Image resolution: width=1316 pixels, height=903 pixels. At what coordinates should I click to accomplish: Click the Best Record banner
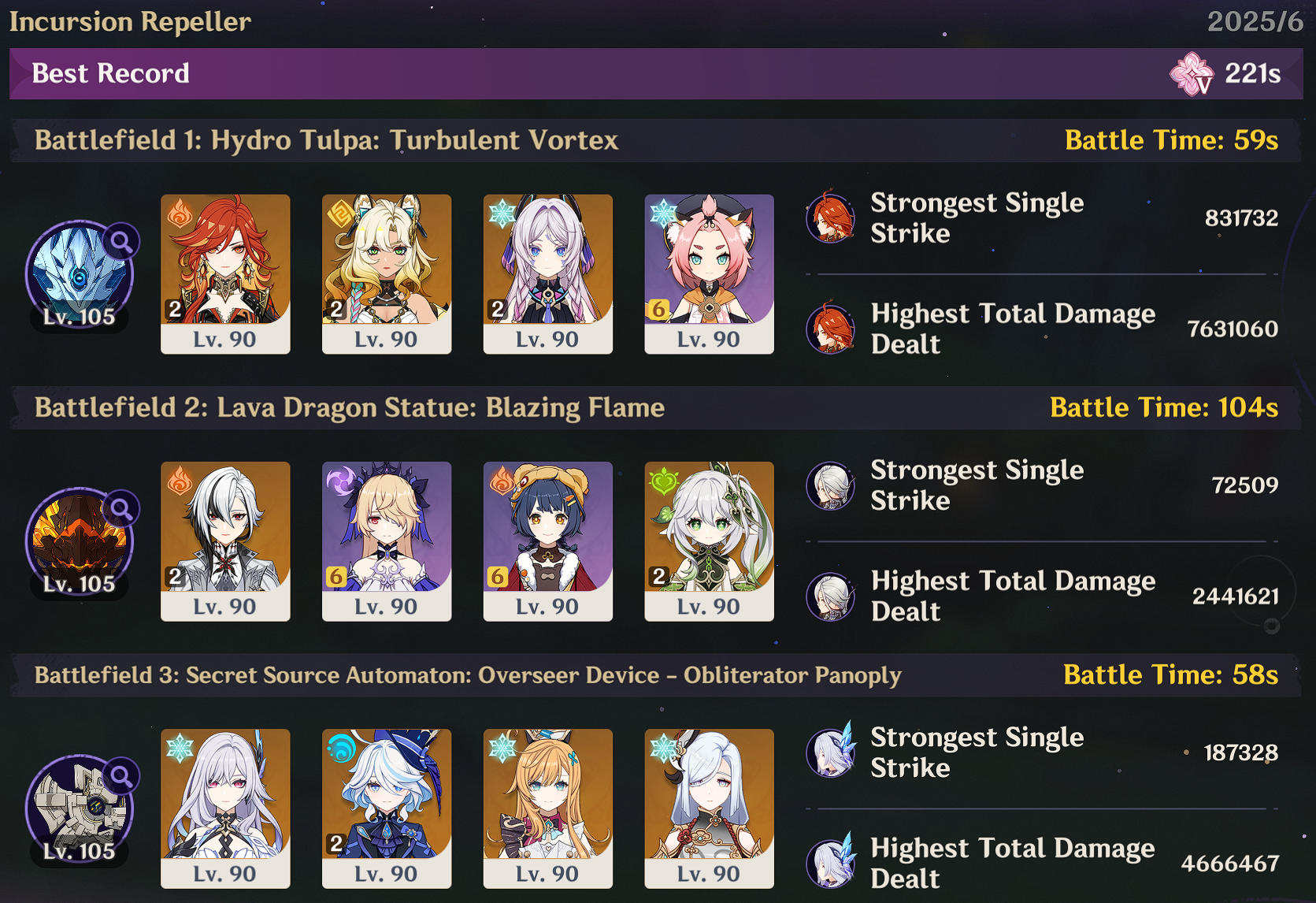[656, 73]
